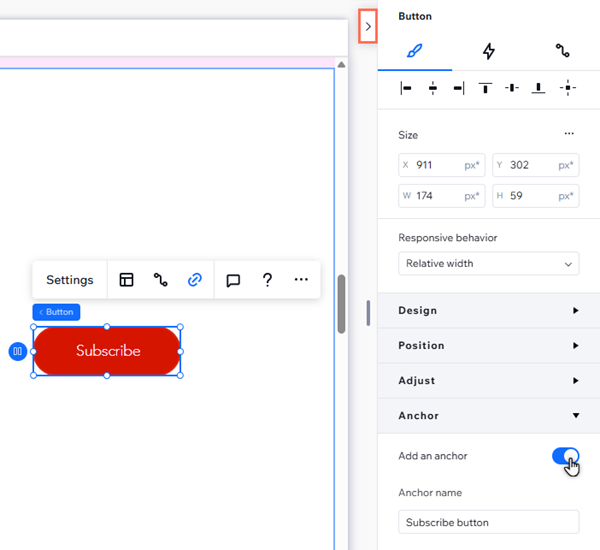The width and height of the screenshot is (600, 550).
Task: Click the inspector panel resize handle
Action: point(368,313)
